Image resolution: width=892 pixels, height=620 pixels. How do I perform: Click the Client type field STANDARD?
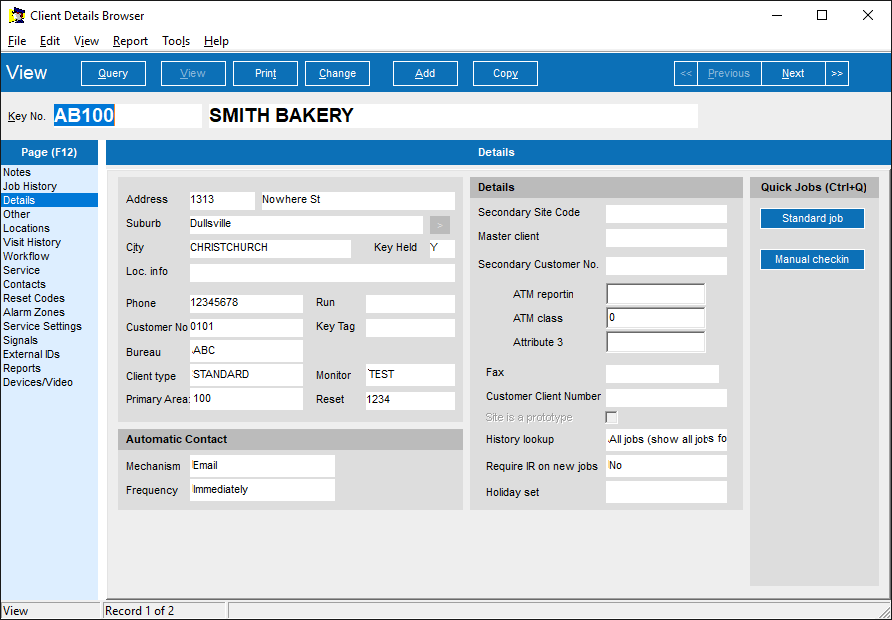246,375
